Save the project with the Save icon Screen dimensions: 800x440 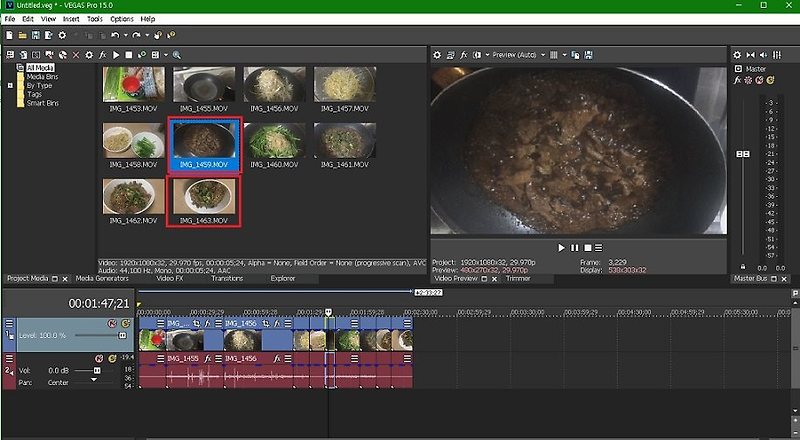(35, 35)
